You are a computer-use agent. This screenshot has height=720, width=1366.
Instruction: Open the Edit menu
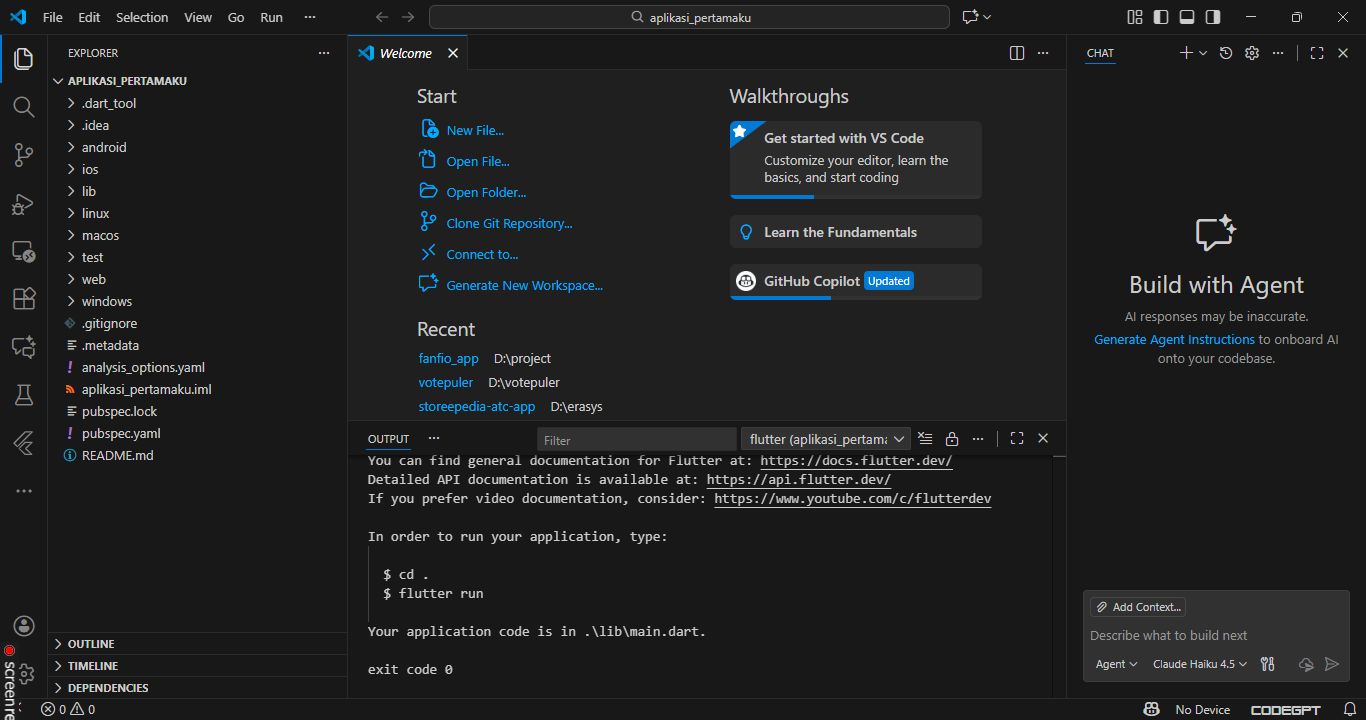pyautogui.click(x=89, y=17)
